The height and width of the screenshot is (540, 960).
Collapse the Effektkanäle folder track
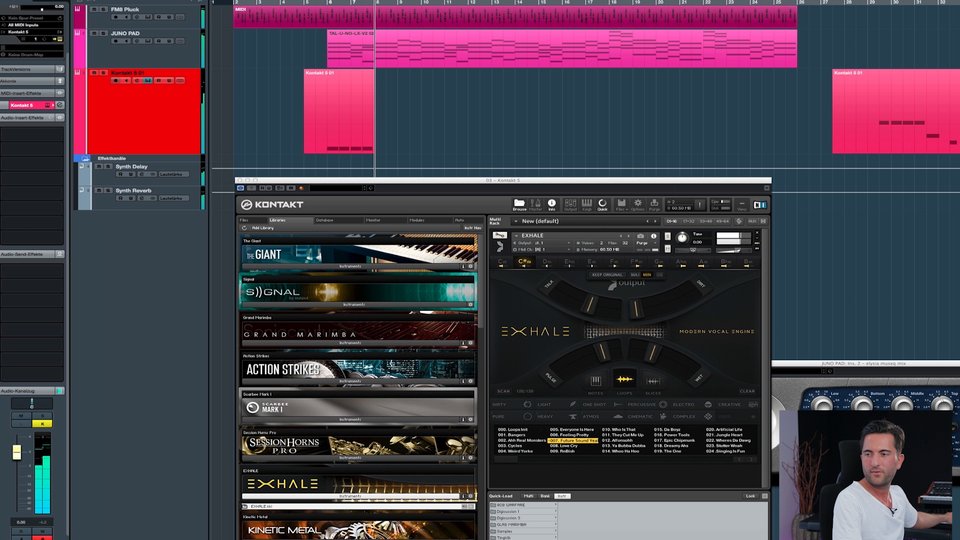pos(84,158)
